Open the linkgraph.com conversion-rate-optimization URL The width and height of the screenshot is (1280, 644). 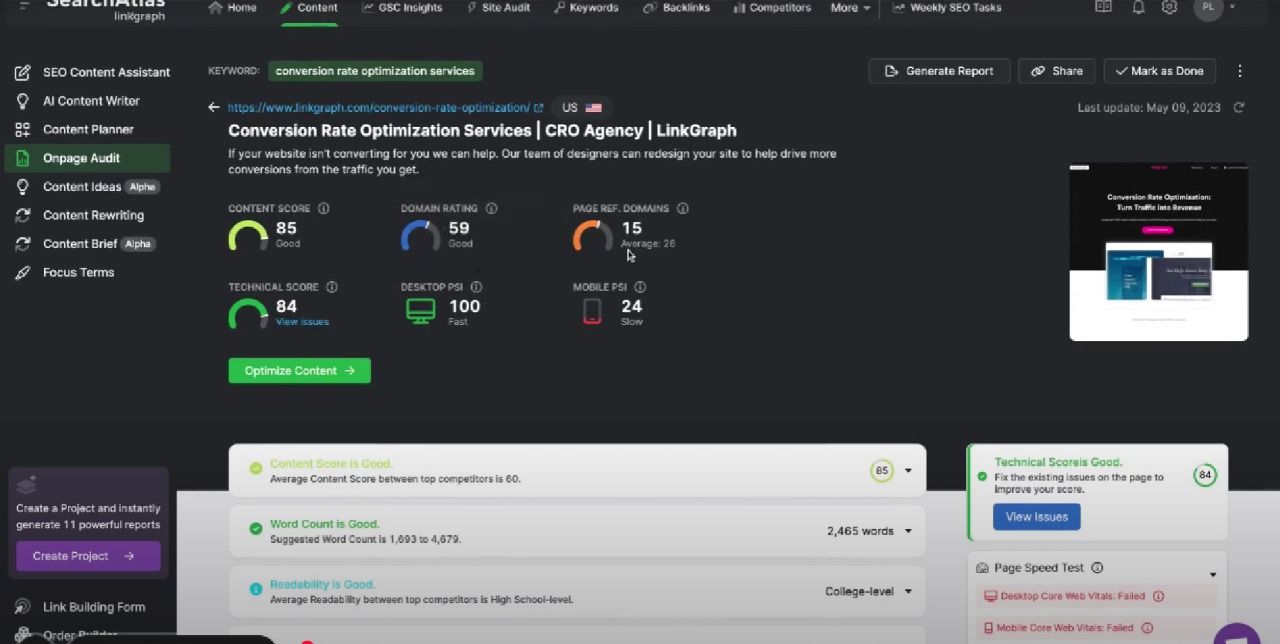coord(379,107)
